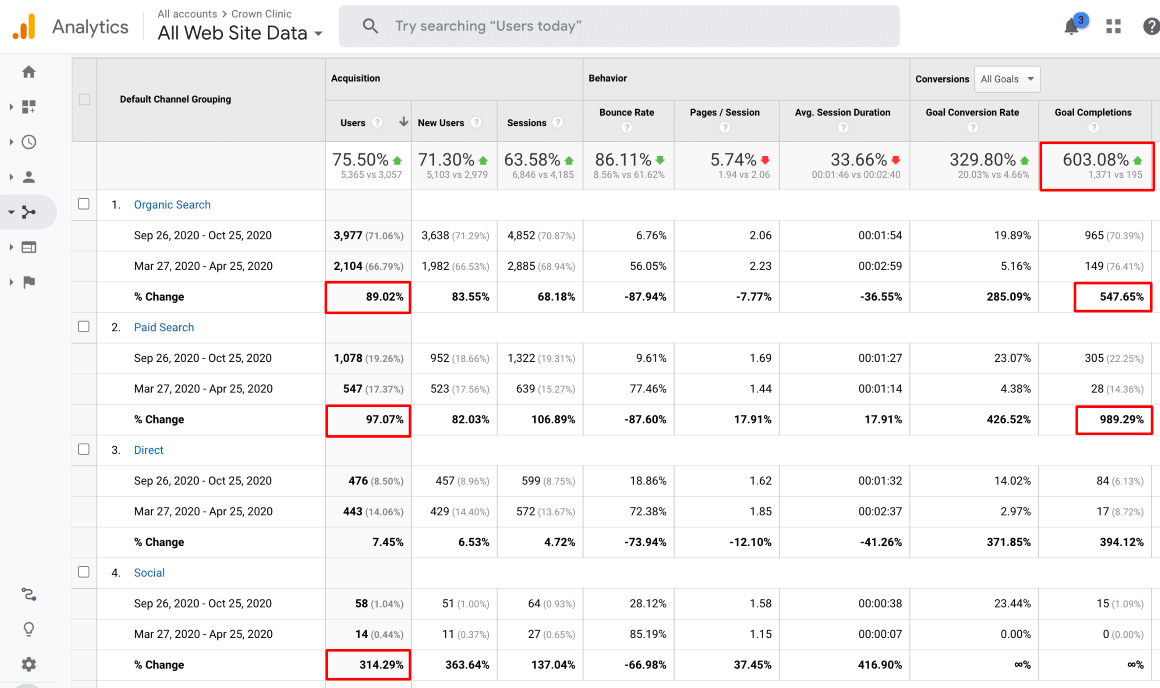Open the Direct channel link
1160x688 pixels.
tap(148, 450)
